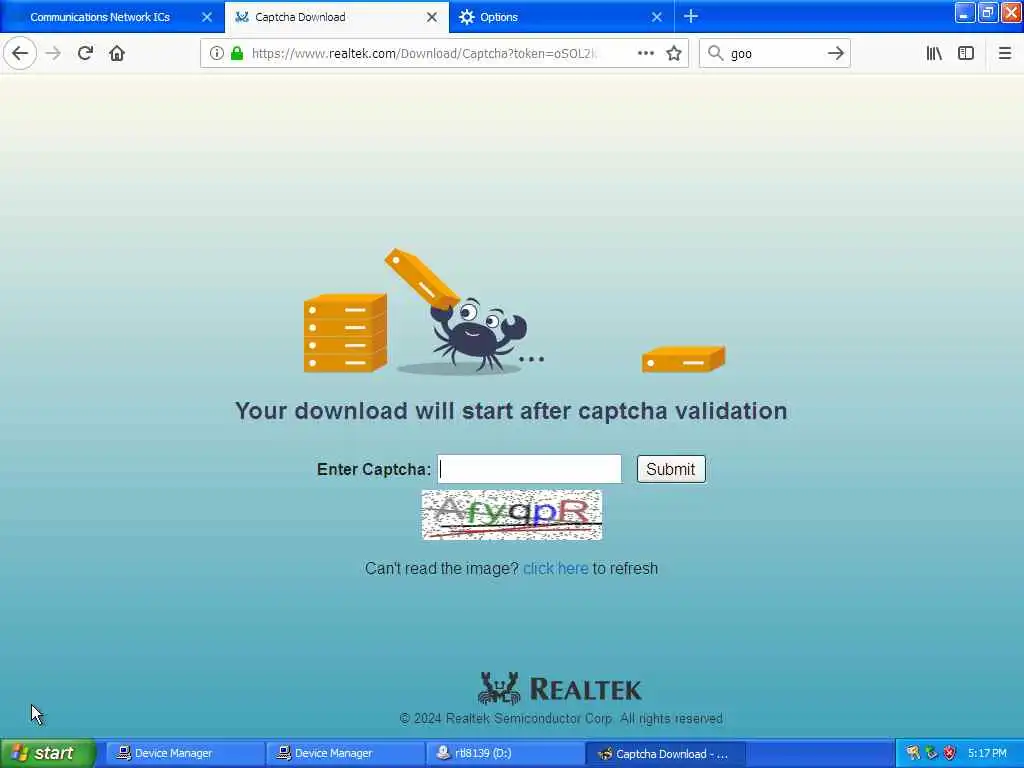1024x768 pixels.
Task: Click the forward navigation arrow
Action: click(54, 53)
